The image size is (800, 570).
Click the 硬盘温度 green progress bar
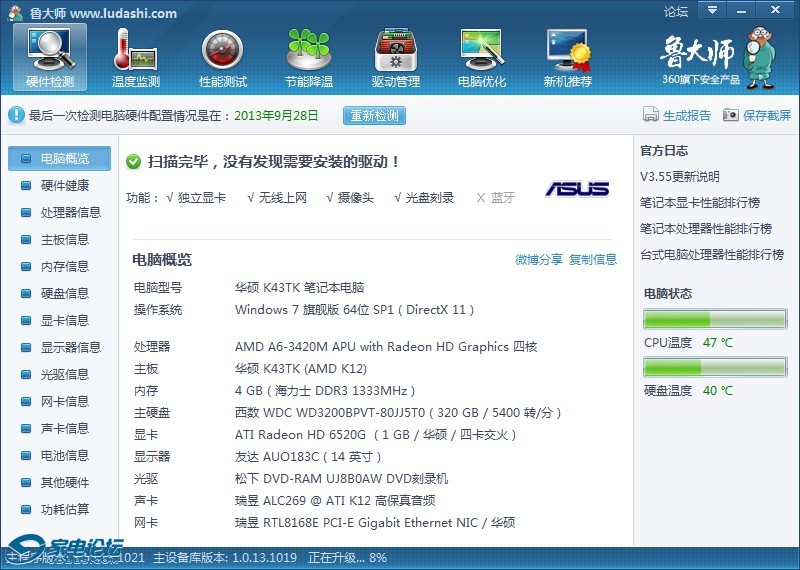[x=715, y=368]
